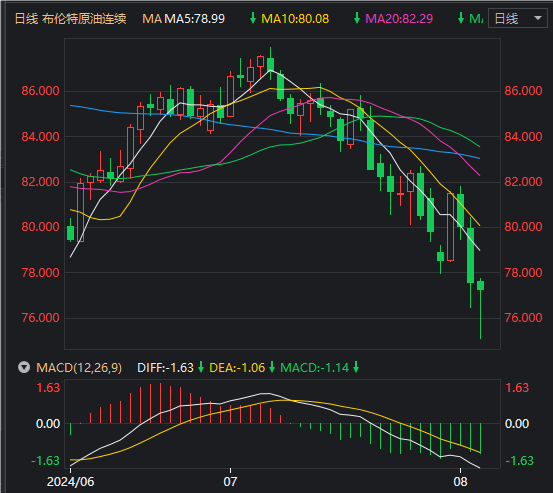Image resolution: width=553 pixels, height=493 pixels.
Task: Click the MA20:82.29 indicator label
Action: click(399, 19)
